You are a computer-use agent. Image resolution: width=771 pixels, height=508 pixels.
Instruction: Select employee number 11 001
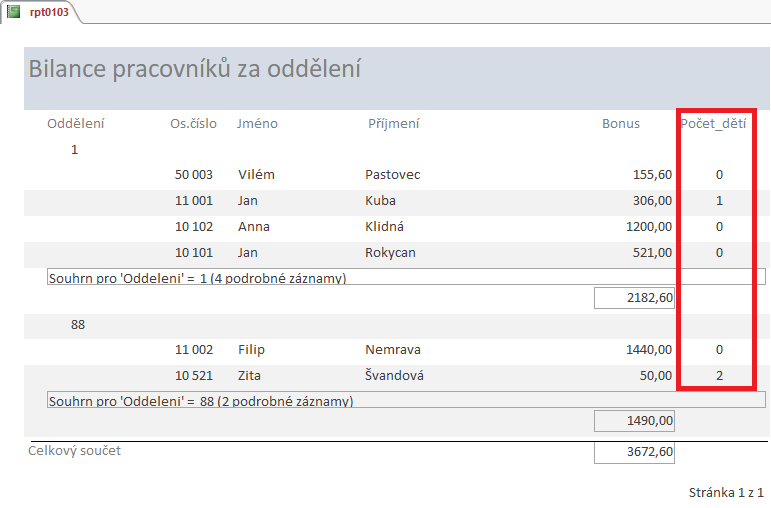coord(194,201)
